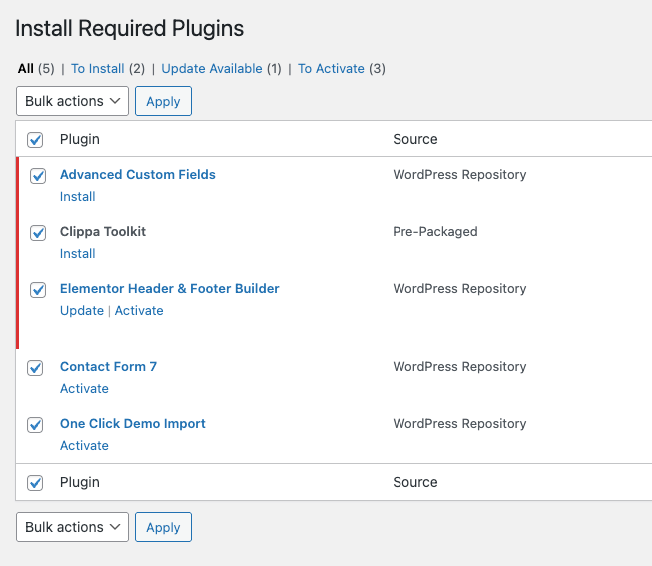This screenshot has width=652, height=566.
Task: Toggle the footer select-all Plugin checkbox
Action: [35, 483]
